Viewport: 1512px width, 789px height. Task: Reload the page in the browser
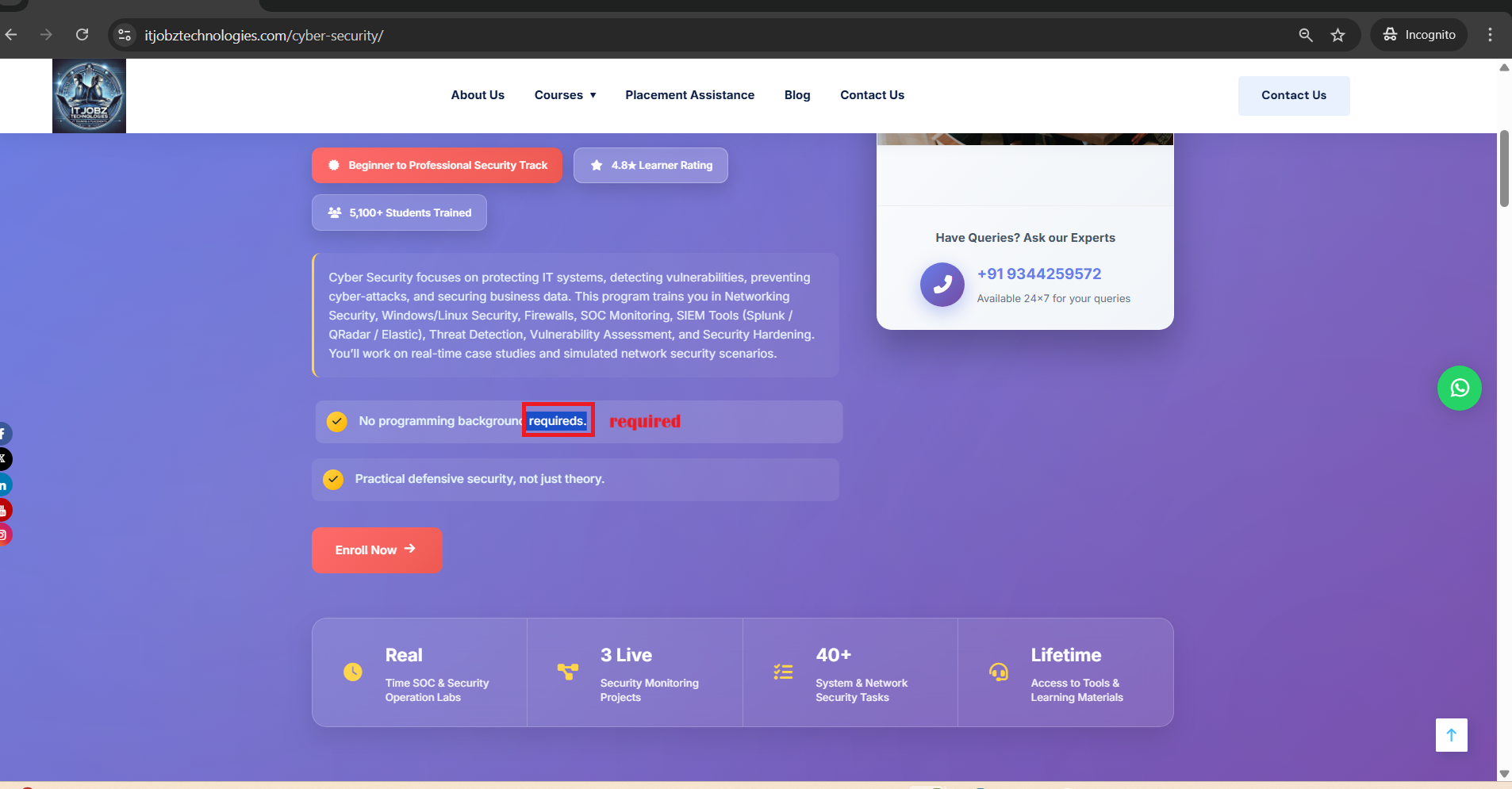82,35
